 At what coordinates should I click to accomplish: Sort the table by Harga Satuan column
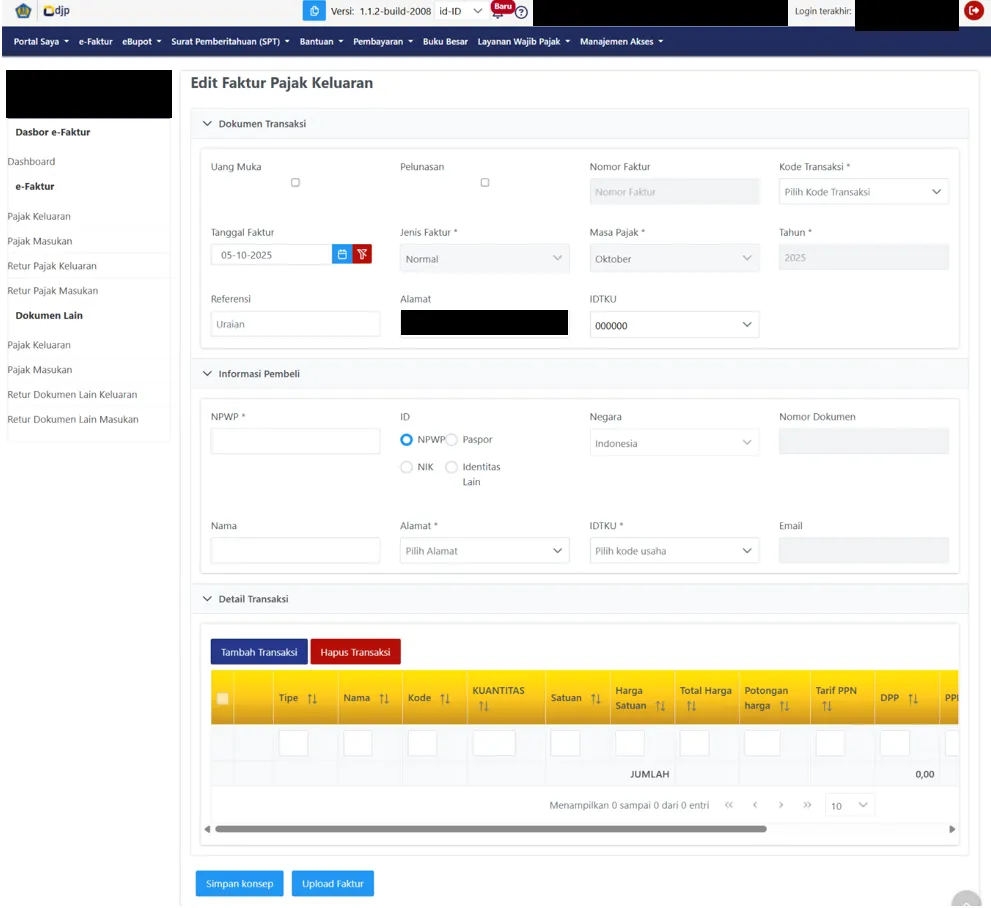click(660, 706)
